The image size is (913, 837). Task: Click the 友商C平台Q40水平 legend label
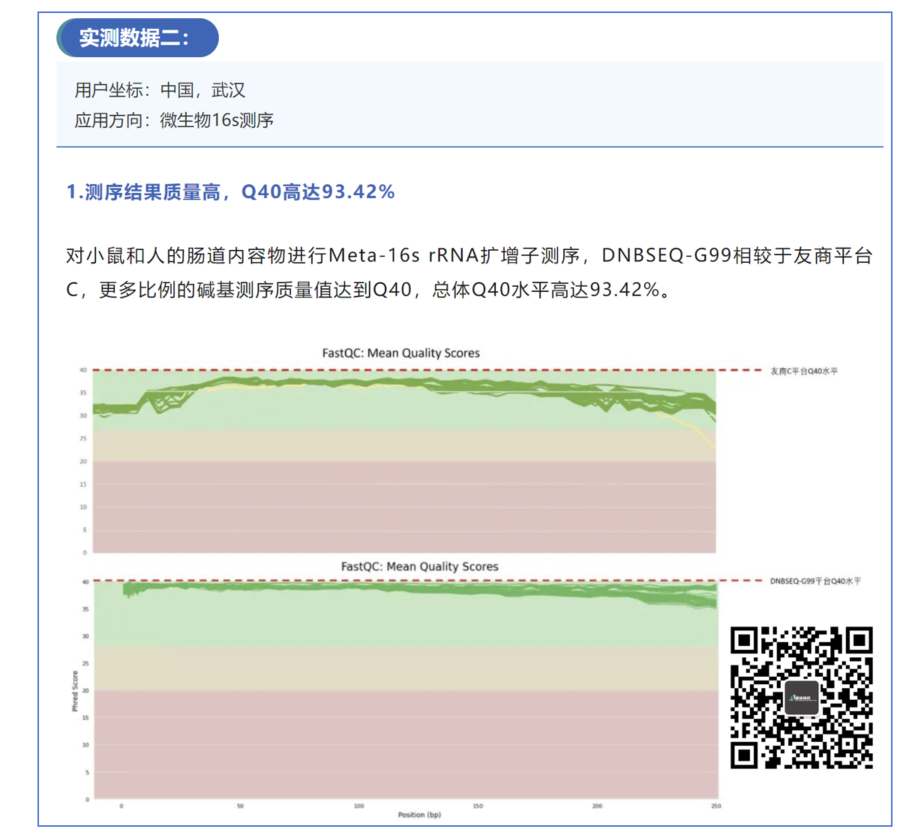point(804,371)
